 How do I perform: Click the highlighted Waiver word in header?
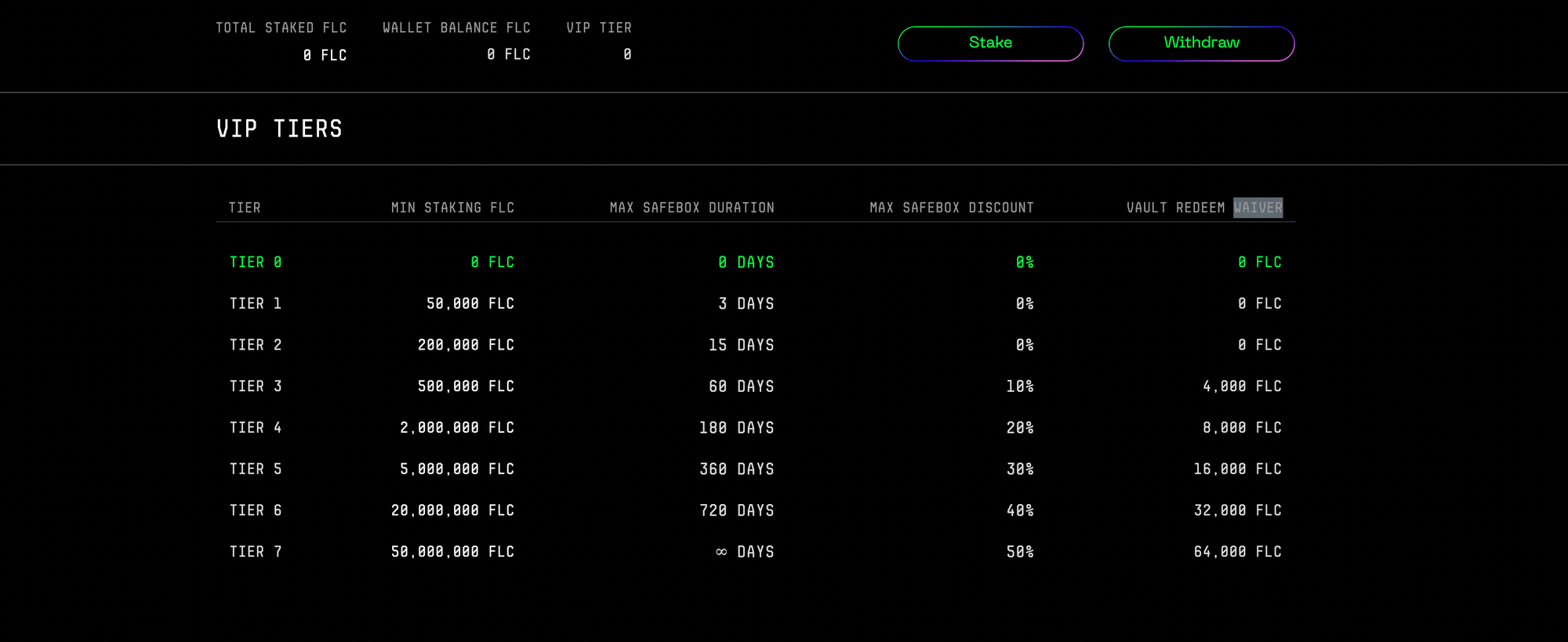[x=1258, y=208]
